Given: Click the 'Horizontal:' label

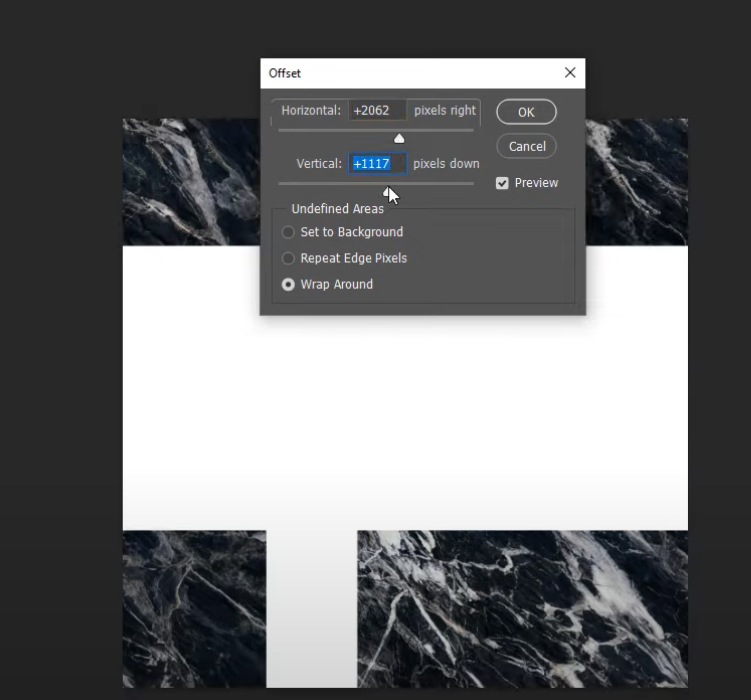Looking at the screenshot, I should (x=311, y=111).
